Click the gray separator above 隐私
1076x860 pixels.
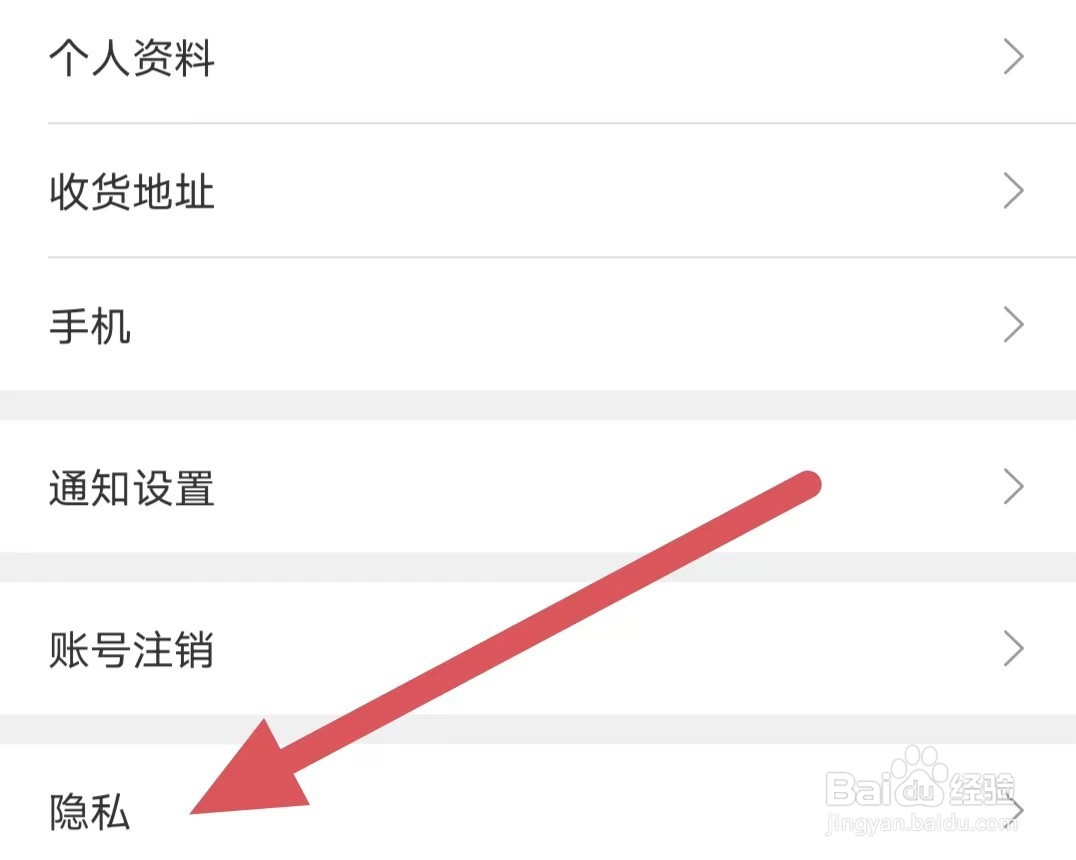(x=538, y=729)
